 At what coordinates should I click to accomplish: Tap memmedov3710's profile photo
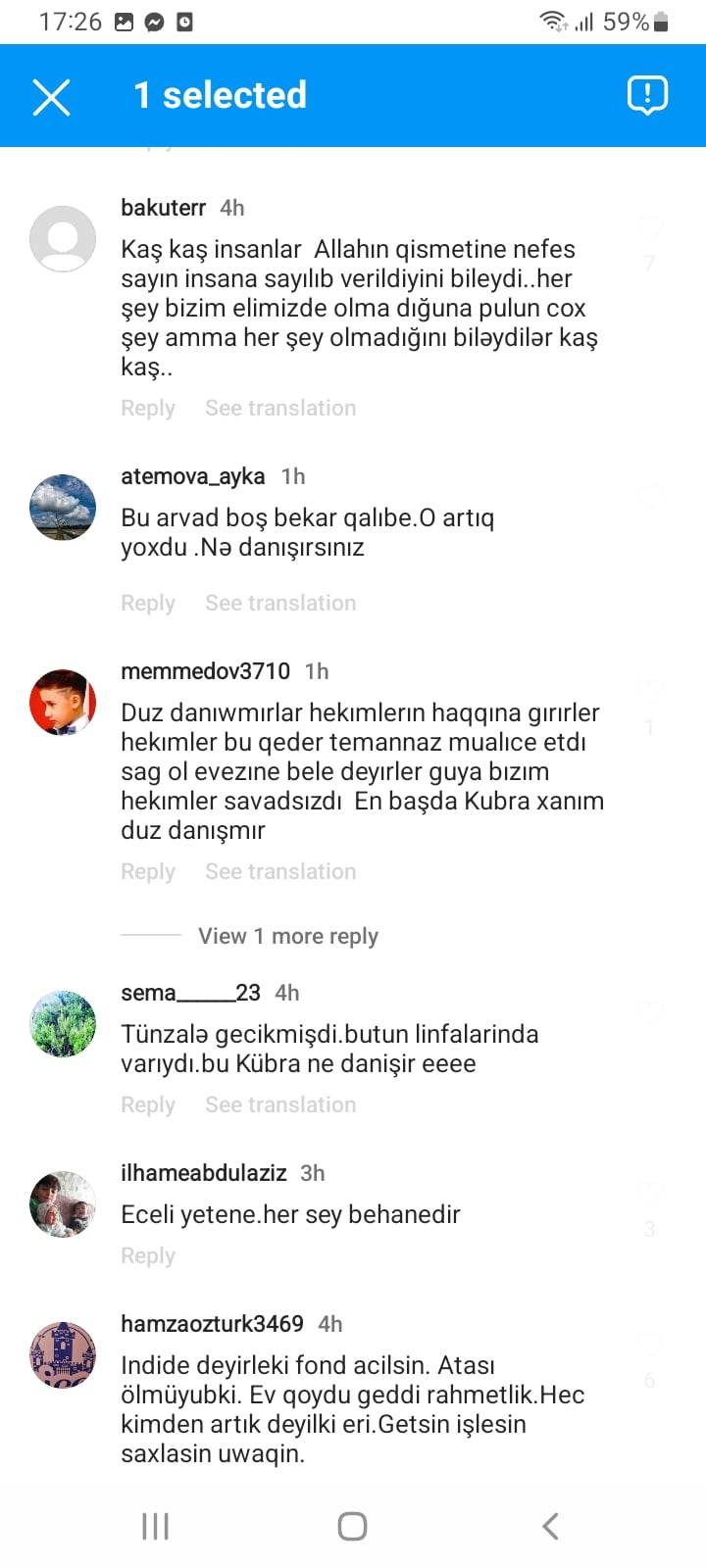63,702
